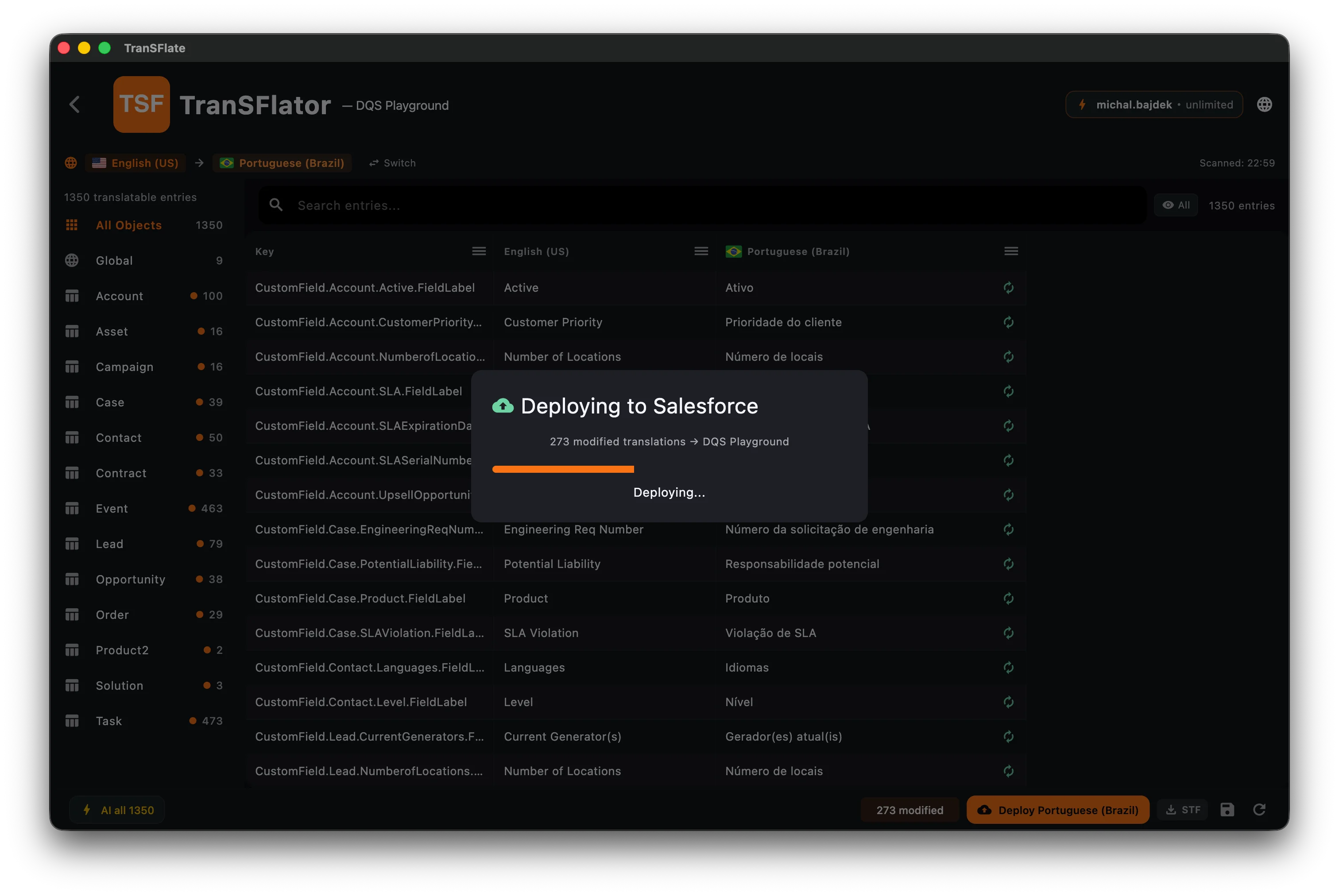Click the retranslate icon next to Ativo
Viewport: 1339px width, 896px height.
click(x=1008, y=287)
